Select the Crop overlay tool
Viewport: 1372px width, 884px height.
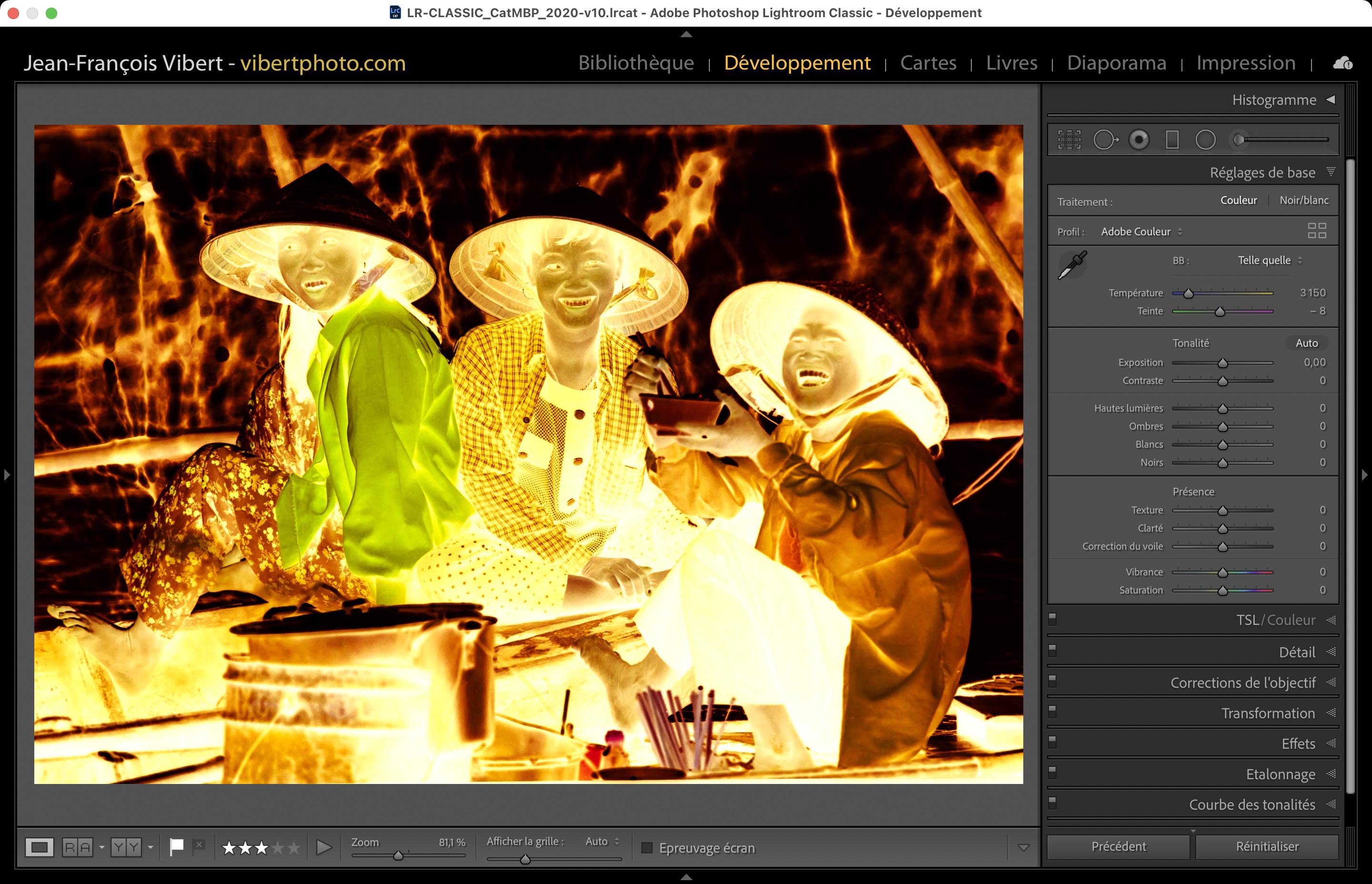(1069, 140)
